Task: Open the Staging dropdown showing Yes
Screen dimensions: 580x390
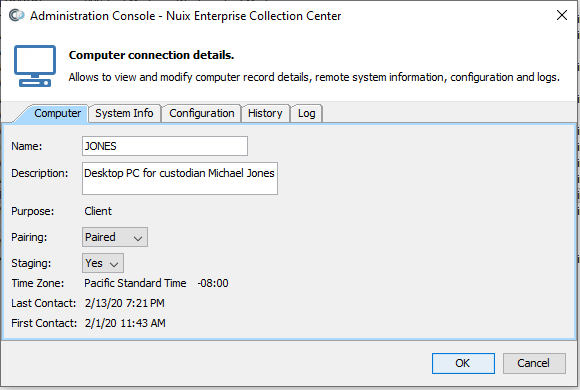Action: point(103,263)
